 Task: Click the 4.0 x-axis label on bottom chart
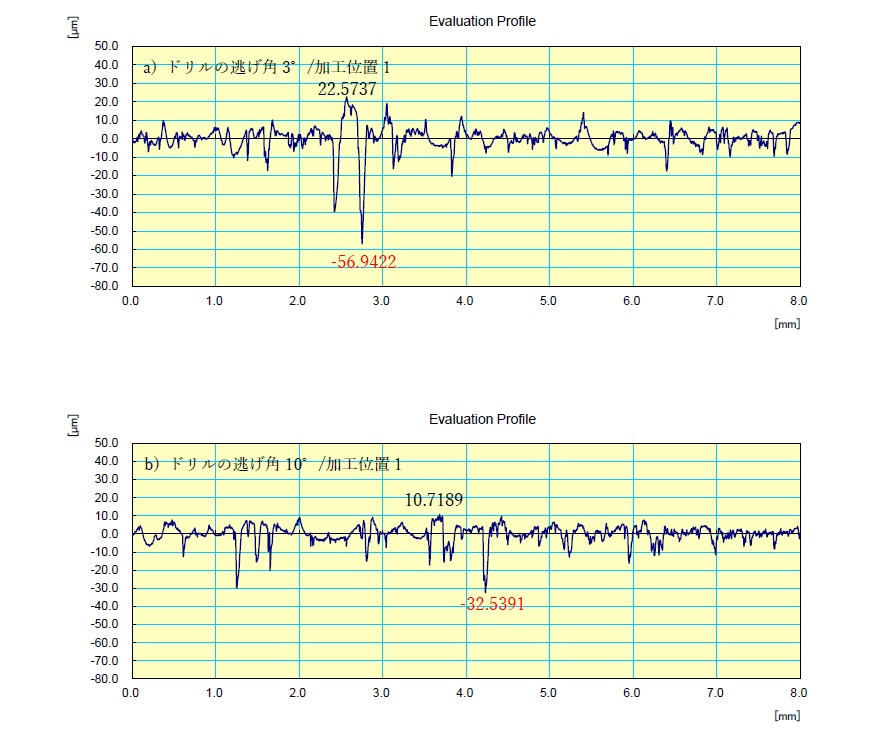pyautogui.click(x=465, y=693)
